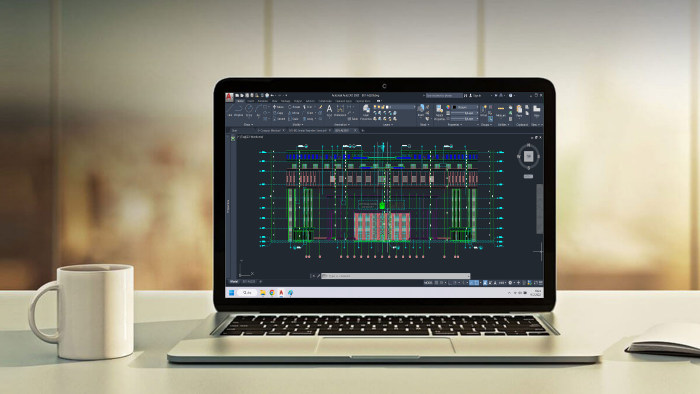
Task: Select the Line draw tool
Action: [230, 111]
